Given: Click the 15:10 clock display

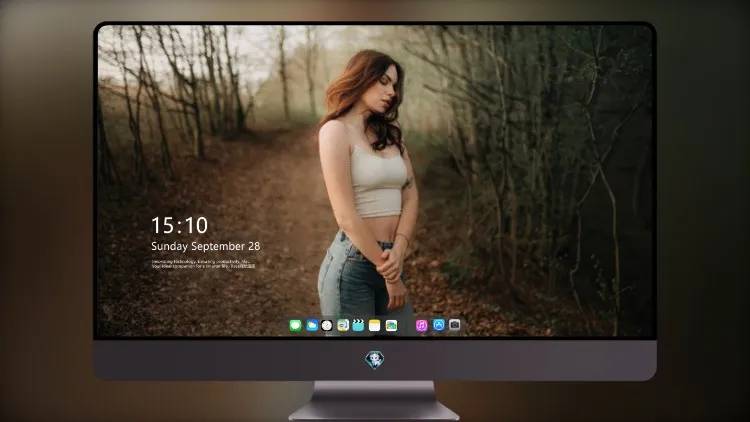Looking at the screenshot, I should [x=179, y=225].
